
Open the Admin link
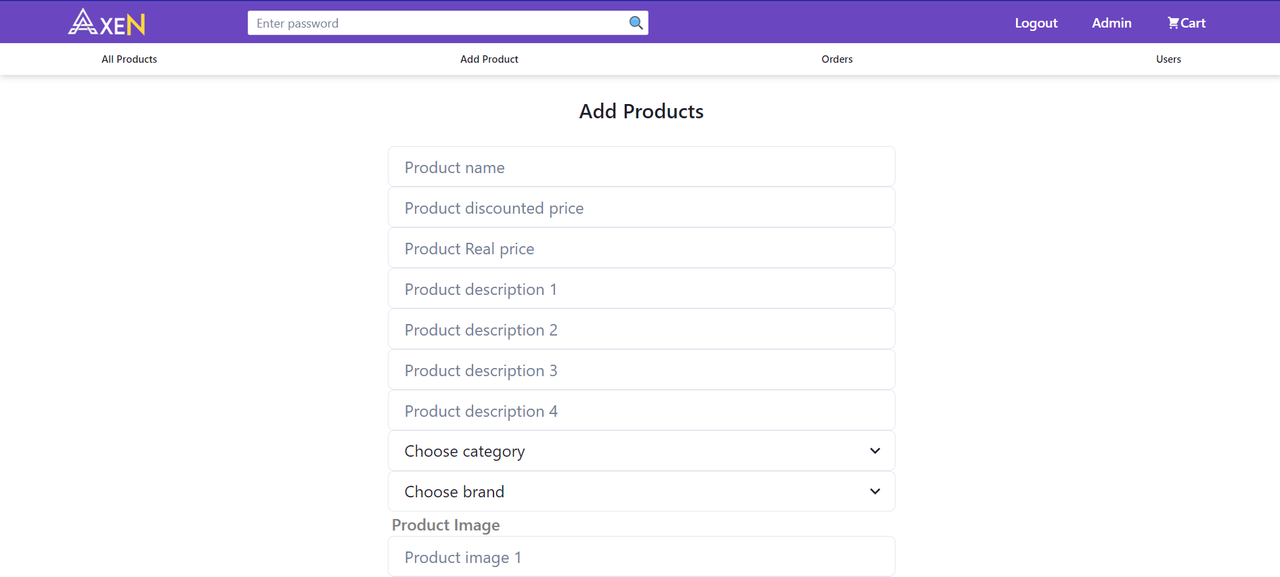pyautogui.click(x=1111, y=23)
